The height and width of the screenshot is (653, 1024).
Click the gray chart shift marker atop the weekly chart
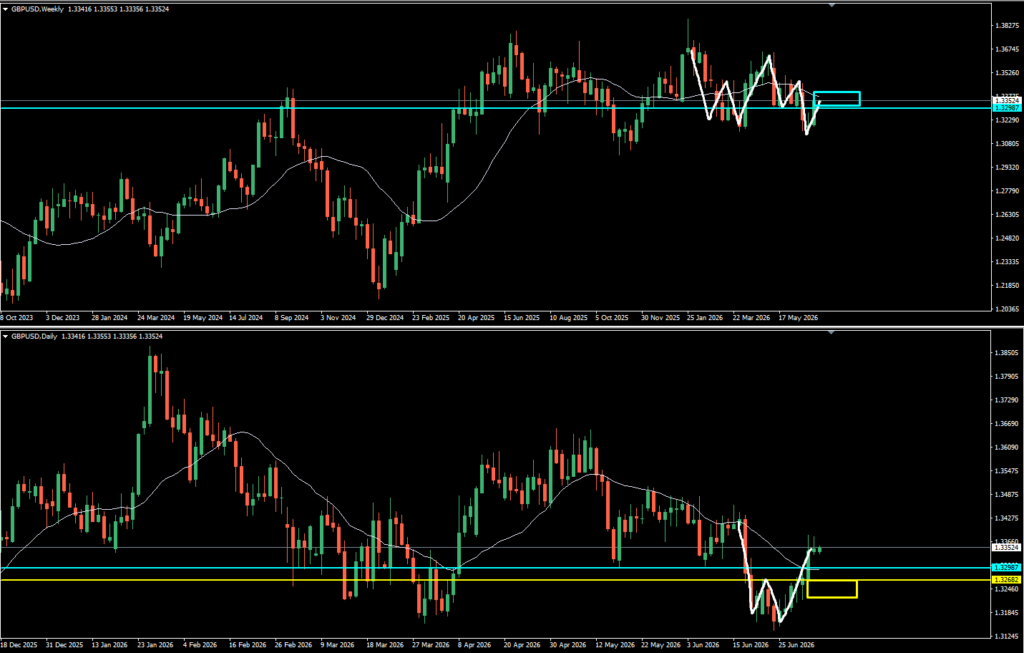[x=831, y=5]
